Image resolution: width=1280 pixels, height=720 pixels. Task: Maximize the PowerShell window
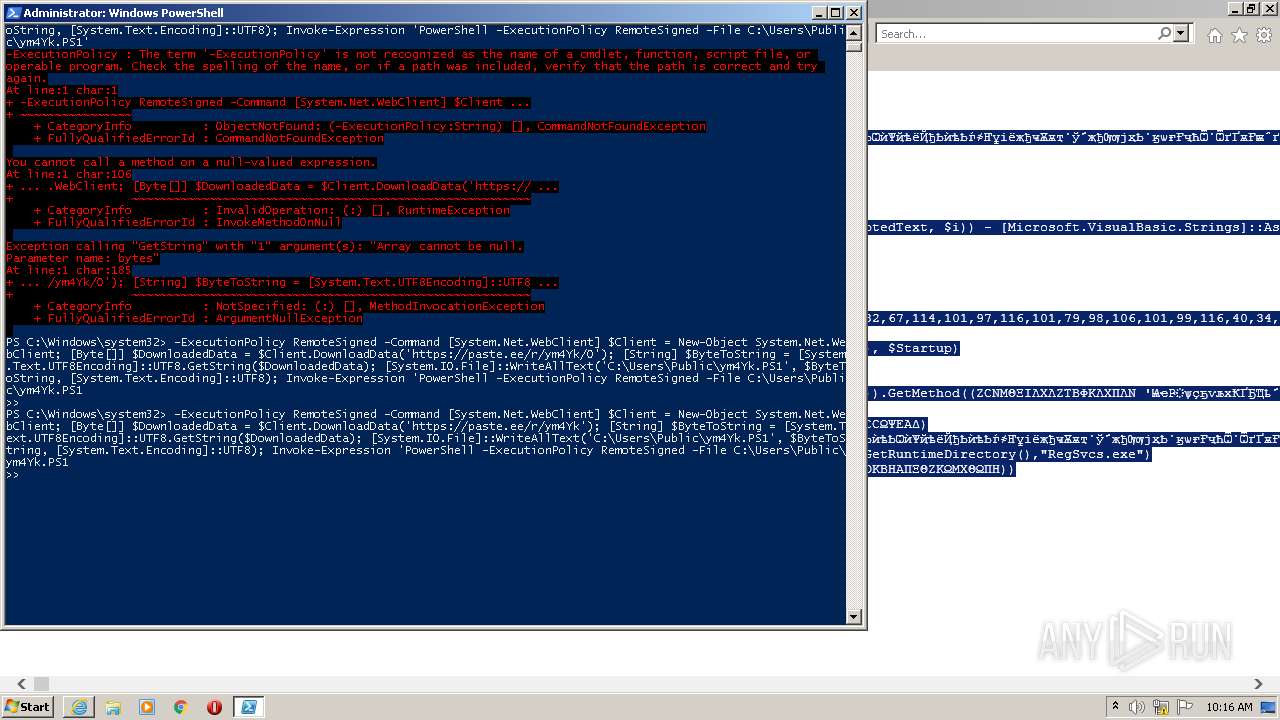click(x=836, y=13)
